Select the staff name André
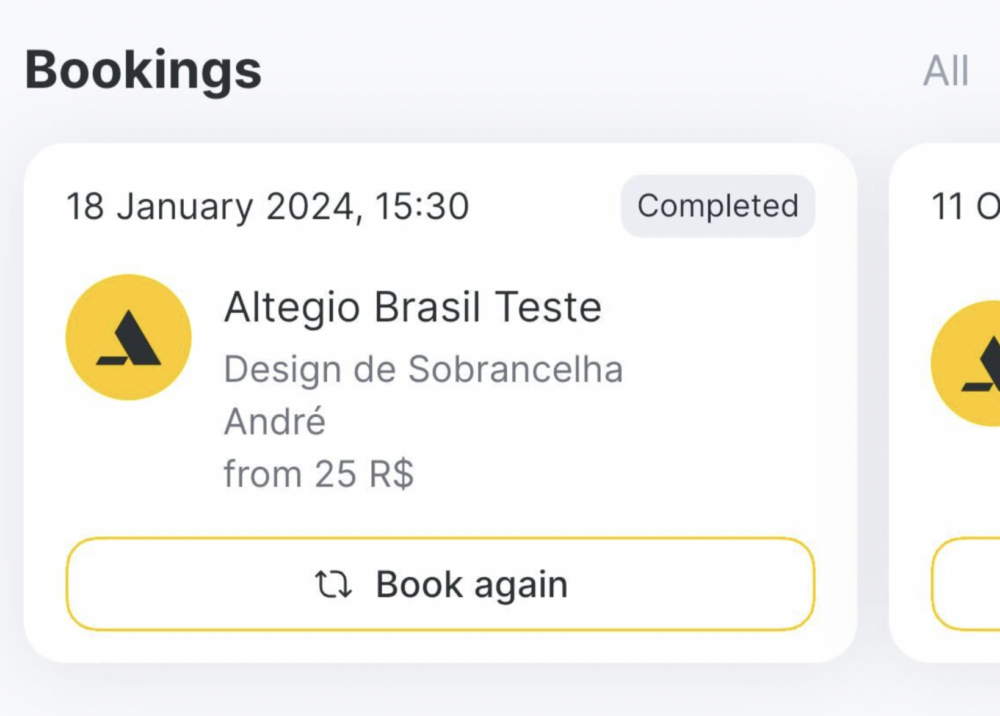Viewport: 1000px width, 716px height. (275, 421)
